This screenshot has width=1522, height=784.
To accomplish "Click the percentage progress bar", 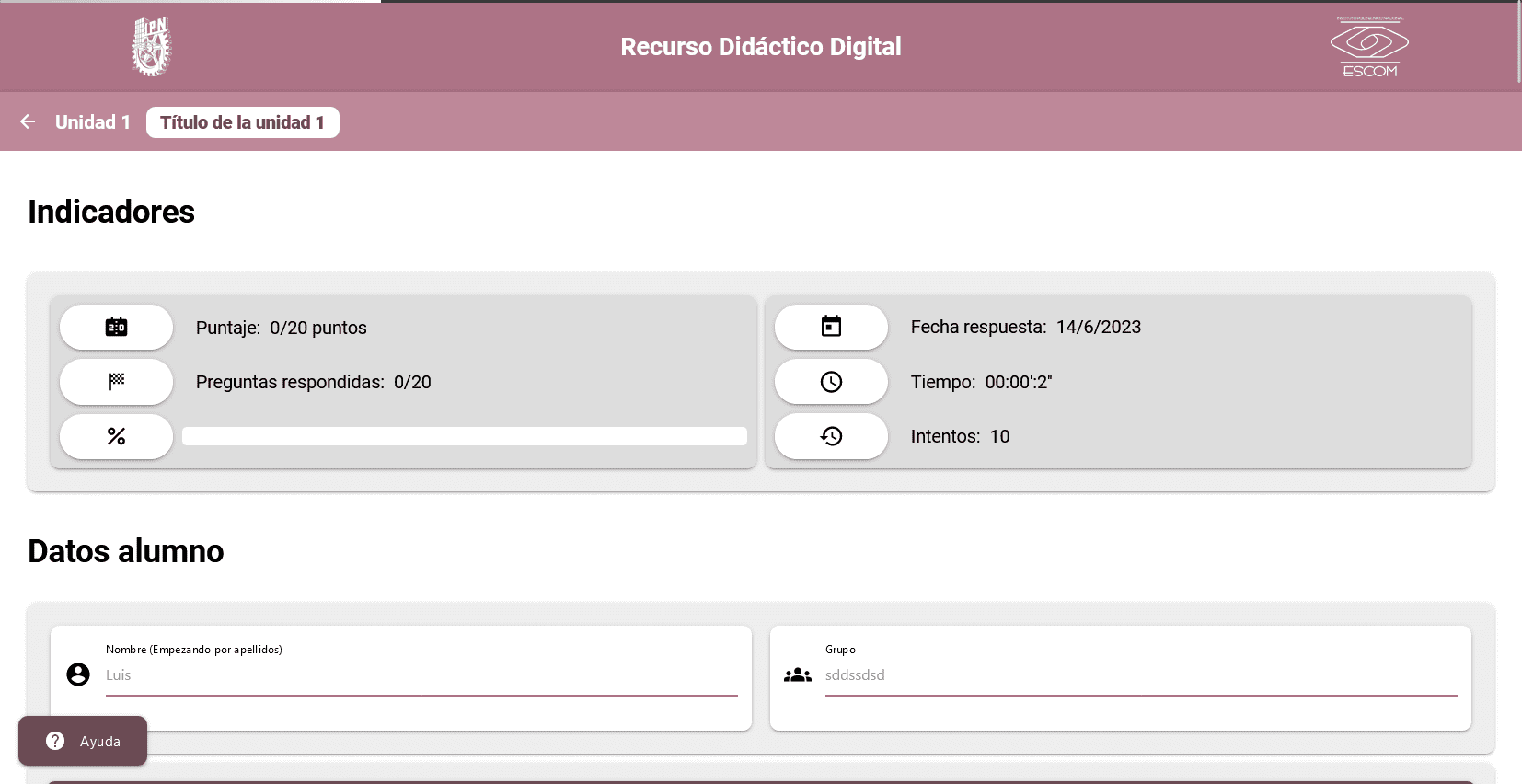I will coord(464,436).
